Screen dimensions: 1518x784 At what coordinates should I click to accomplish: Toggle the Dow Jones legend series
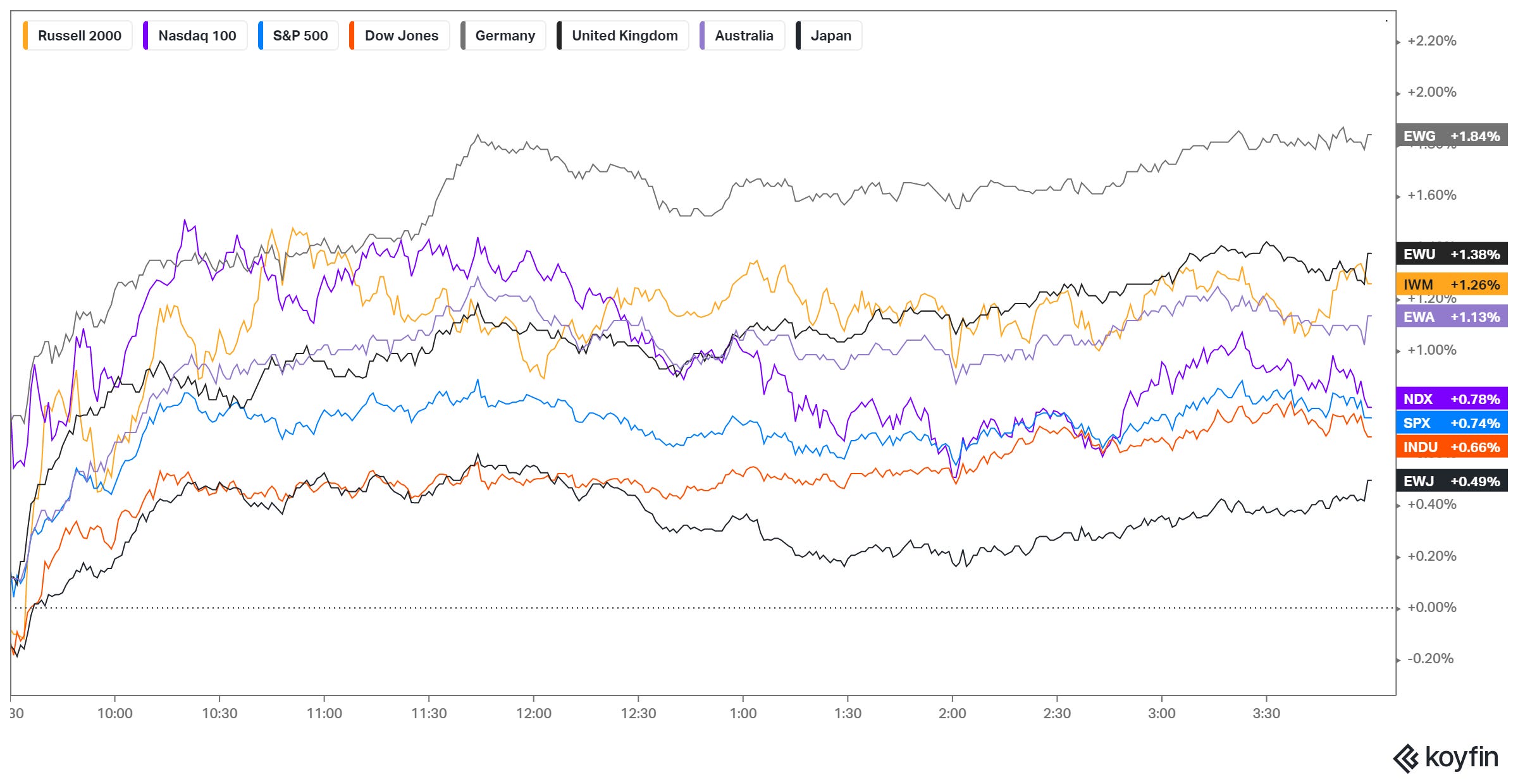(x=400, y=35)
